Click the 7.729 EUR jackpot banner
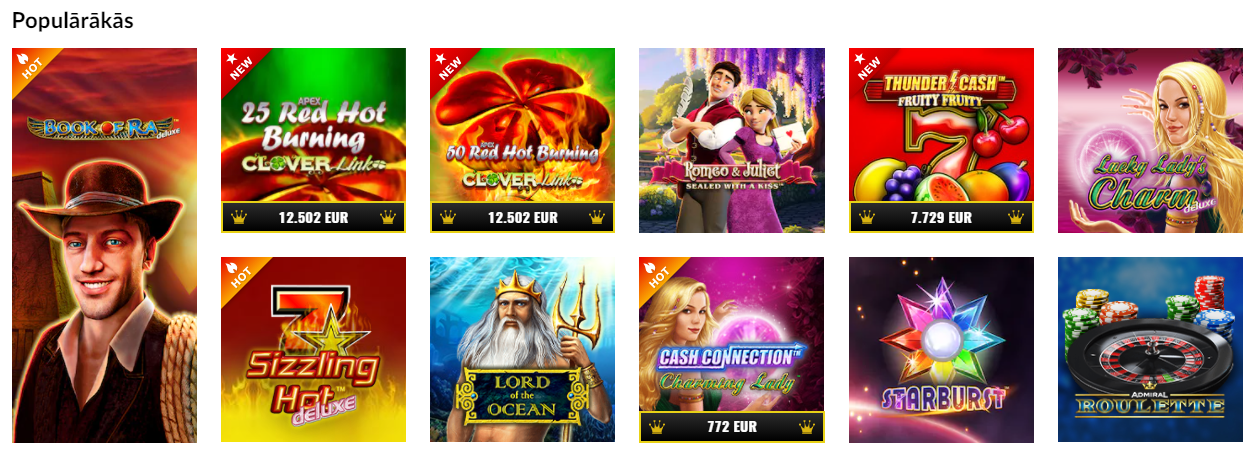The height and width of the screenshot is (459, 1255). [941, 217]
